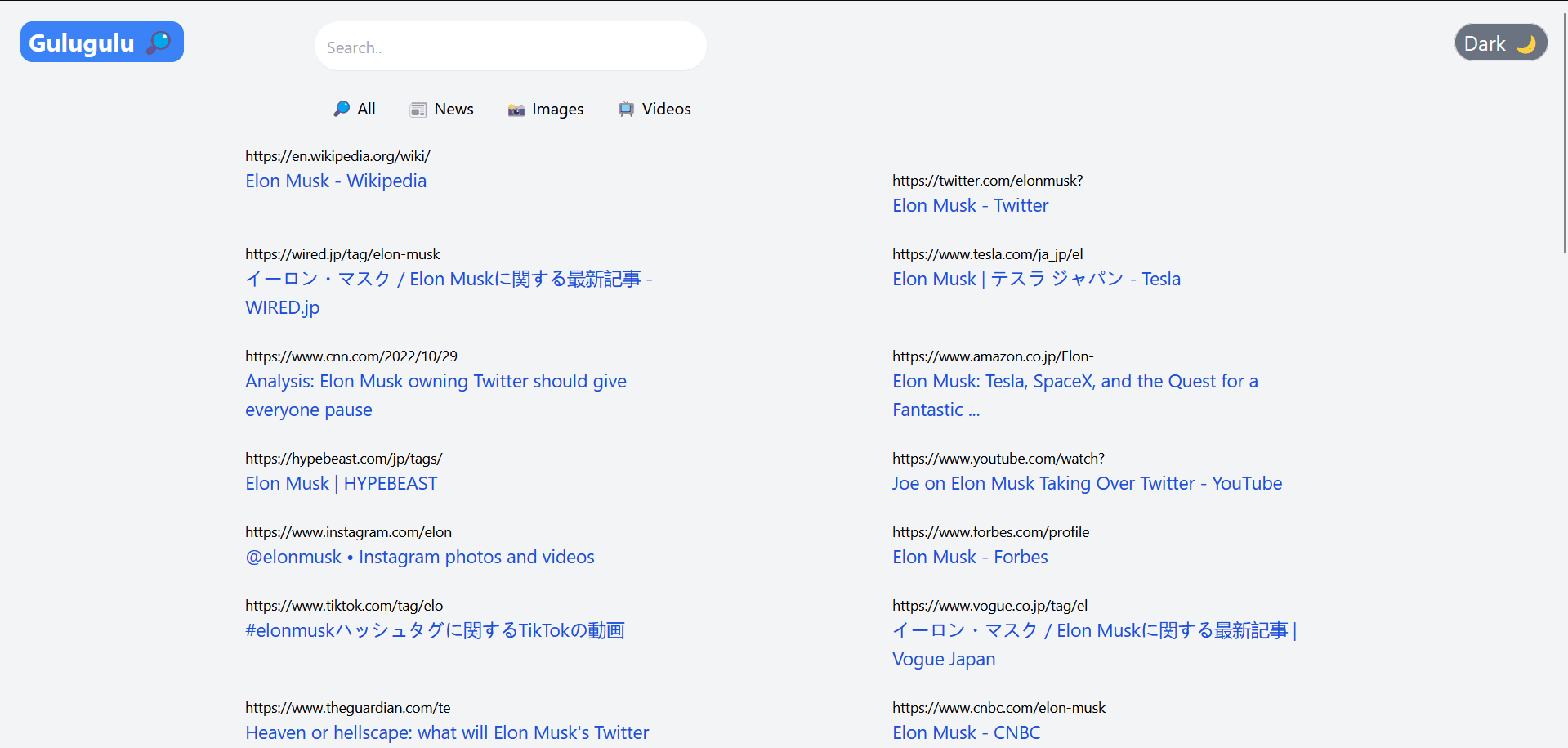Open the Elon Musk - Forbes link
Screen dimensions: 1568x748
tap(970, 557)
